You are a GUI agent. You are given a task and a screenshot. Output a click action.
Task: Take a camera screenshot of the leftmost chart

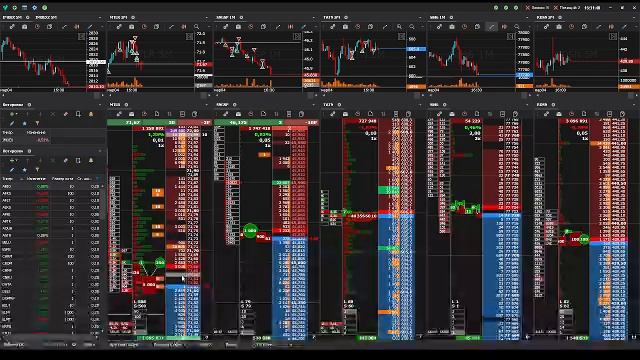click(24, 27)
